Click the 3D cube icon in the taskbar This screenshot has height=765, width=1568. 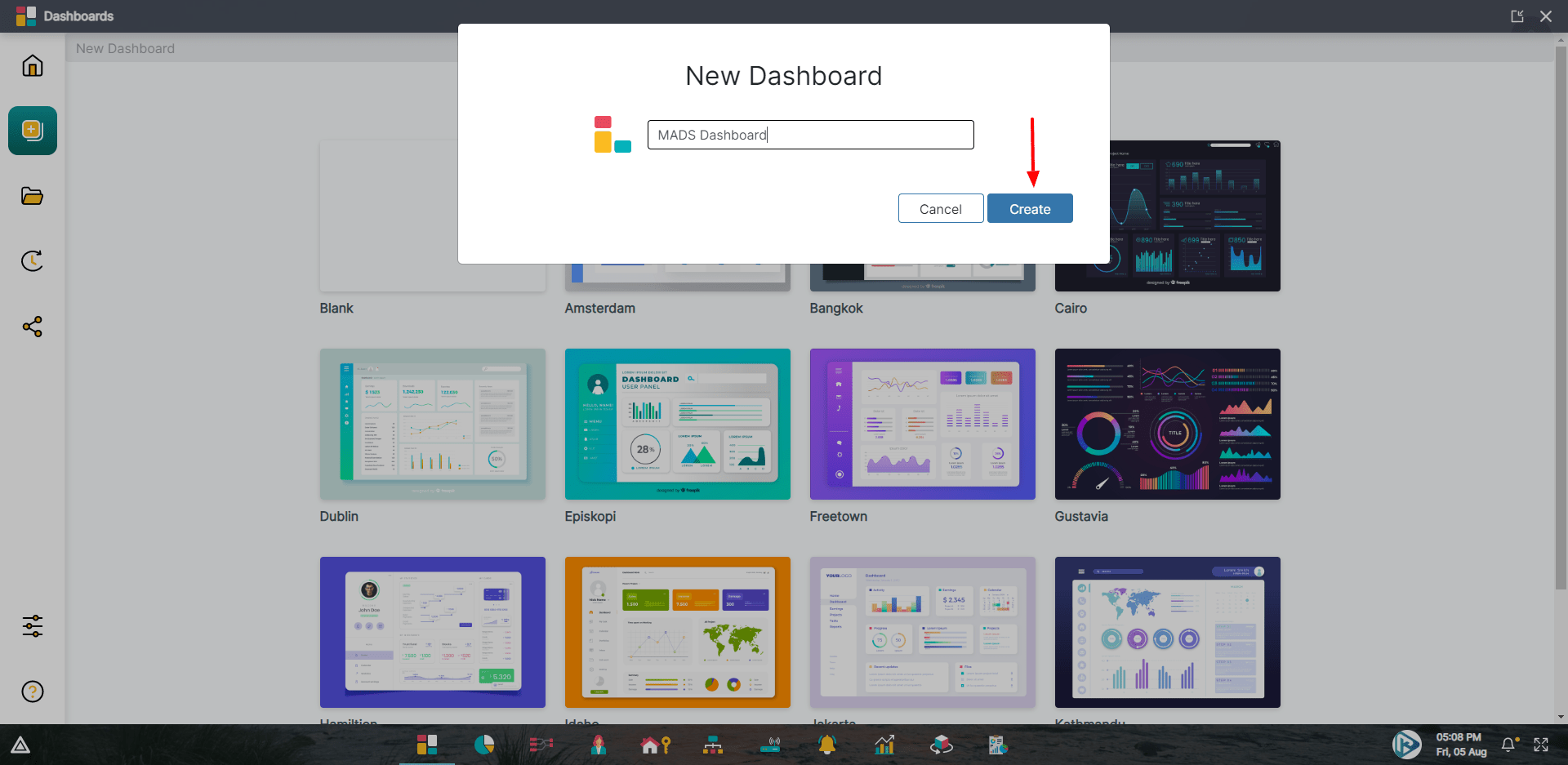(940, 745)
